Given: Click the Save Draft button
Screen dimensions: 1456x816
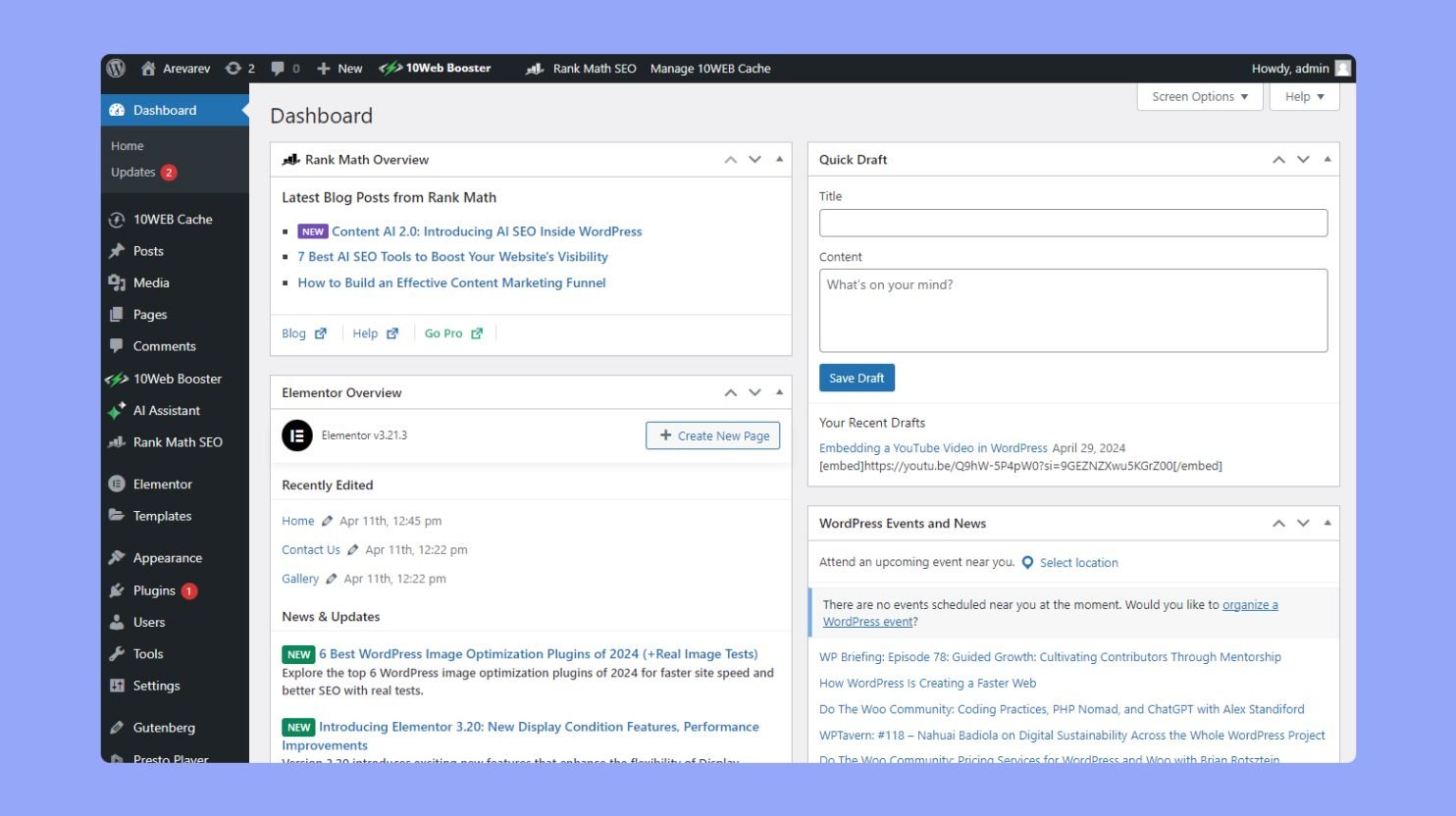Looking at the screenshot, I should (x=856, y=378).
